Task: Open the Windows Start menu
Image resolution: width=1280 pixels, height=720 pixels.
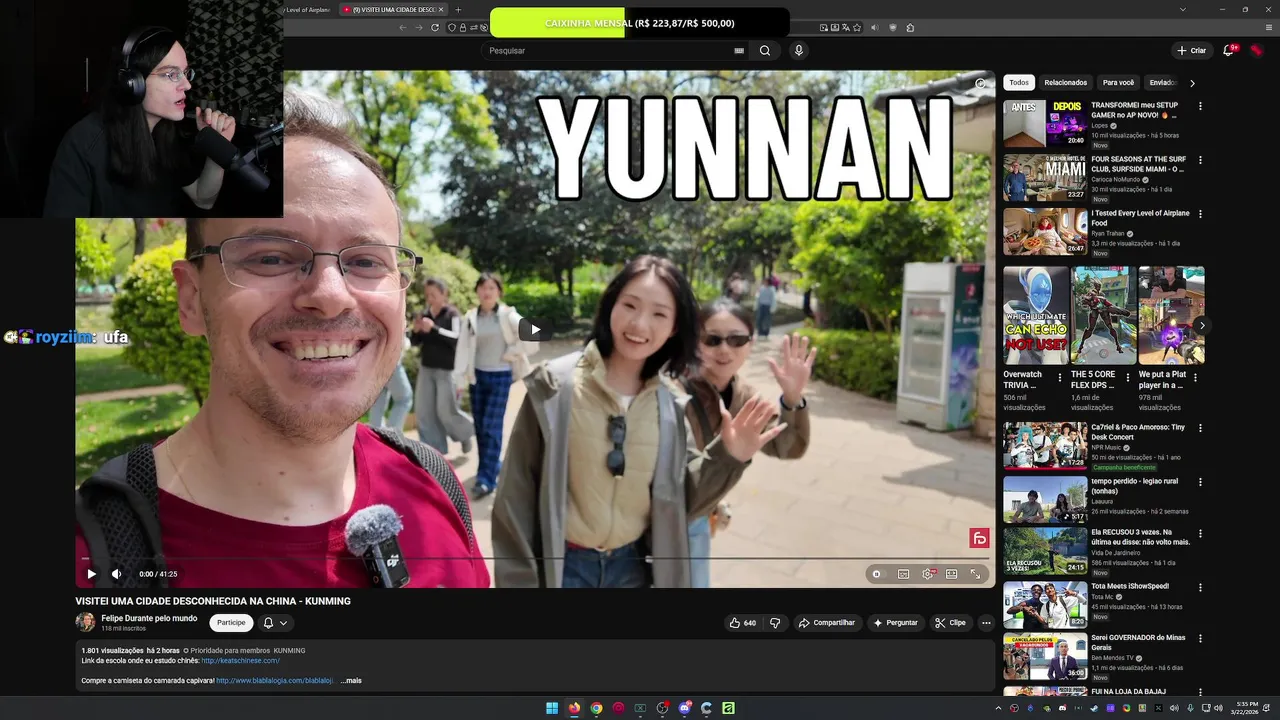Action: coord(552,708)
